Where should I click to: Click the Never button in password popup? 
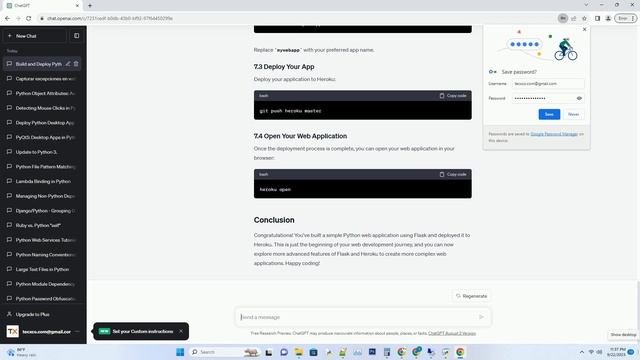(x=573, y=114)
